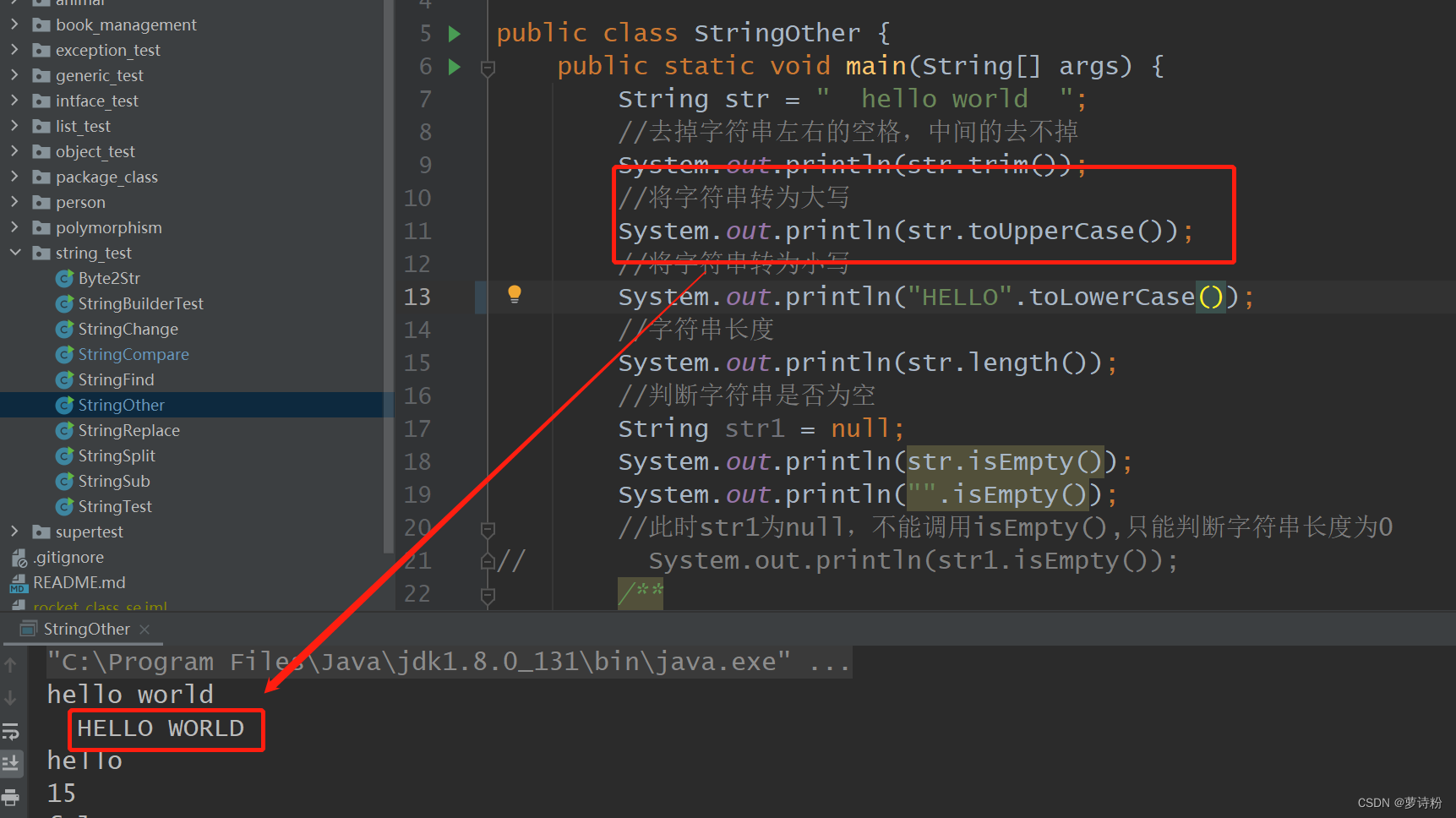Screen dimensions: 1456x818
Task: Open the StringSplit class
Action: pos(117,455)
